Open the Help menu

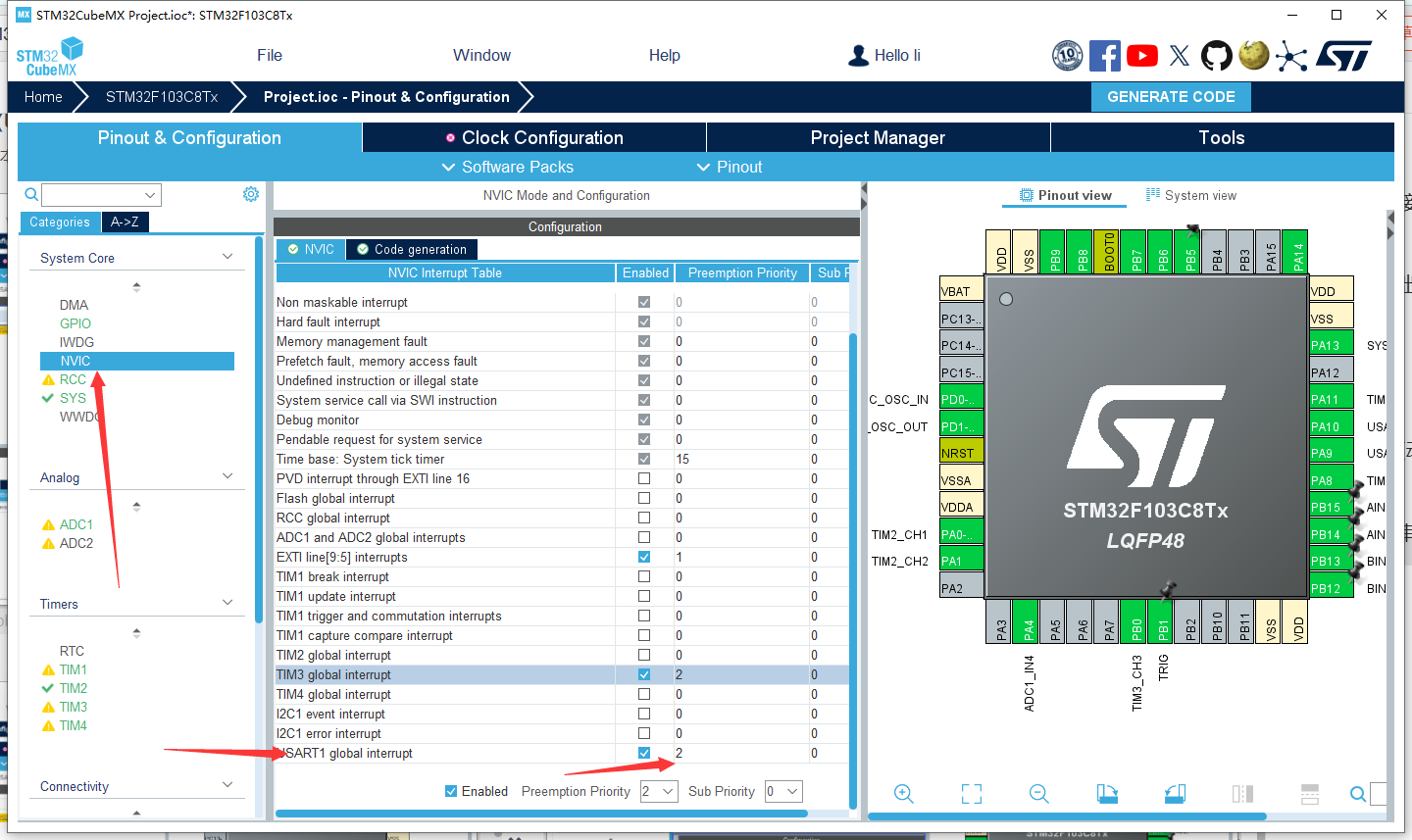click(665, 55)
